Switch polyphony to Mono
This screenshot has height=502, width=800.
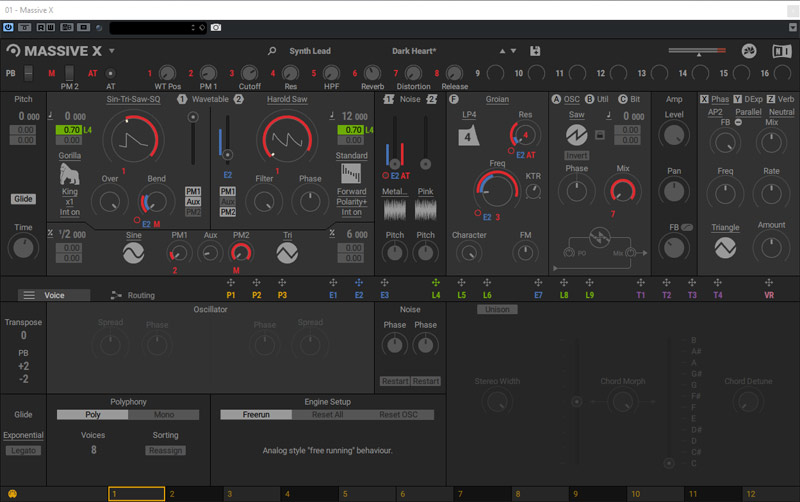pyautogui.click(x=163, y=415)
